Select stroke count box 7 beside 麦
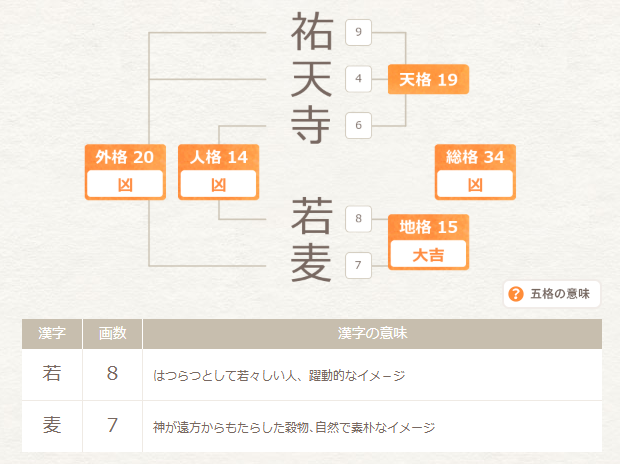 coord(358,265)
